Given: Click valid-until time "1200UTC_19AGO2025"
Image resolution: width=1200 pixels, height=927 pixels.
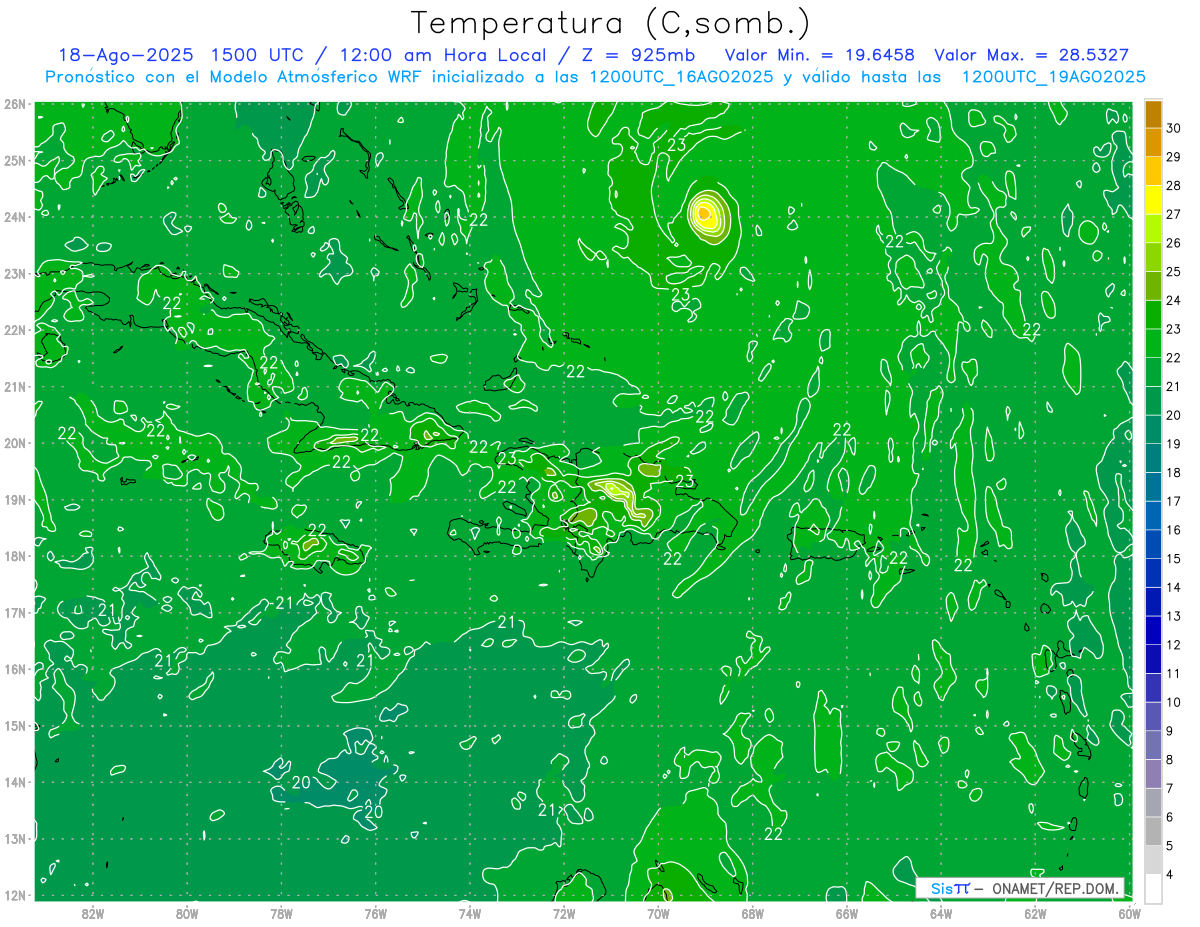Looking at the screenshot, I should 1053,77.
